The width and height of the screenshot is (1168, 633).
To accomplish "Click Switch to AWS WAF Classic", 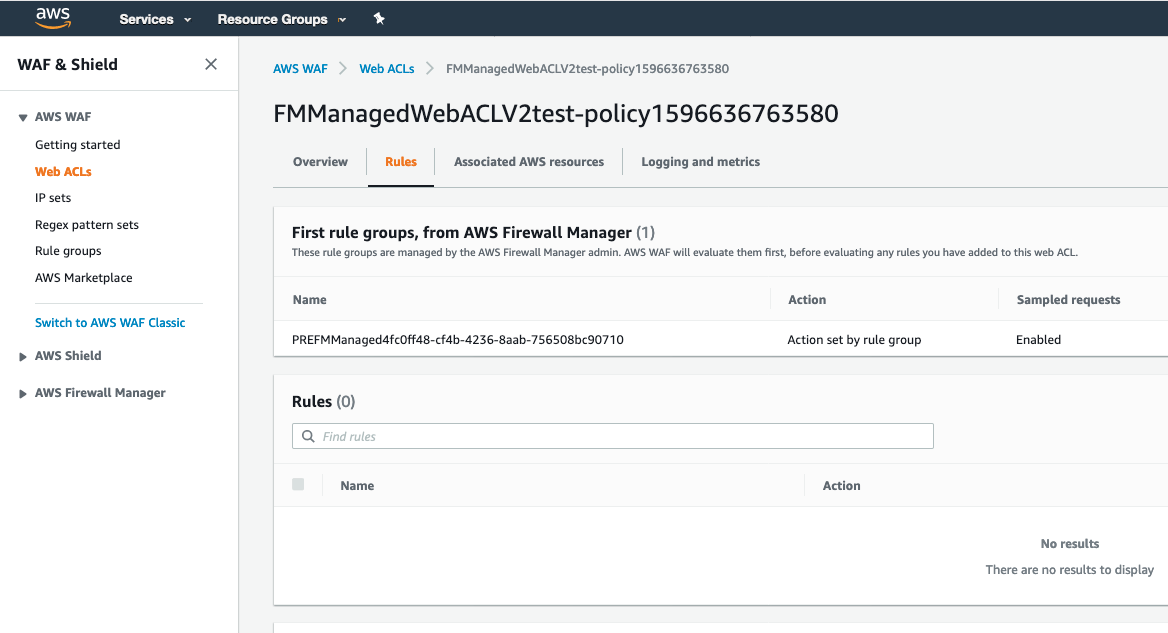I will 110,322.
